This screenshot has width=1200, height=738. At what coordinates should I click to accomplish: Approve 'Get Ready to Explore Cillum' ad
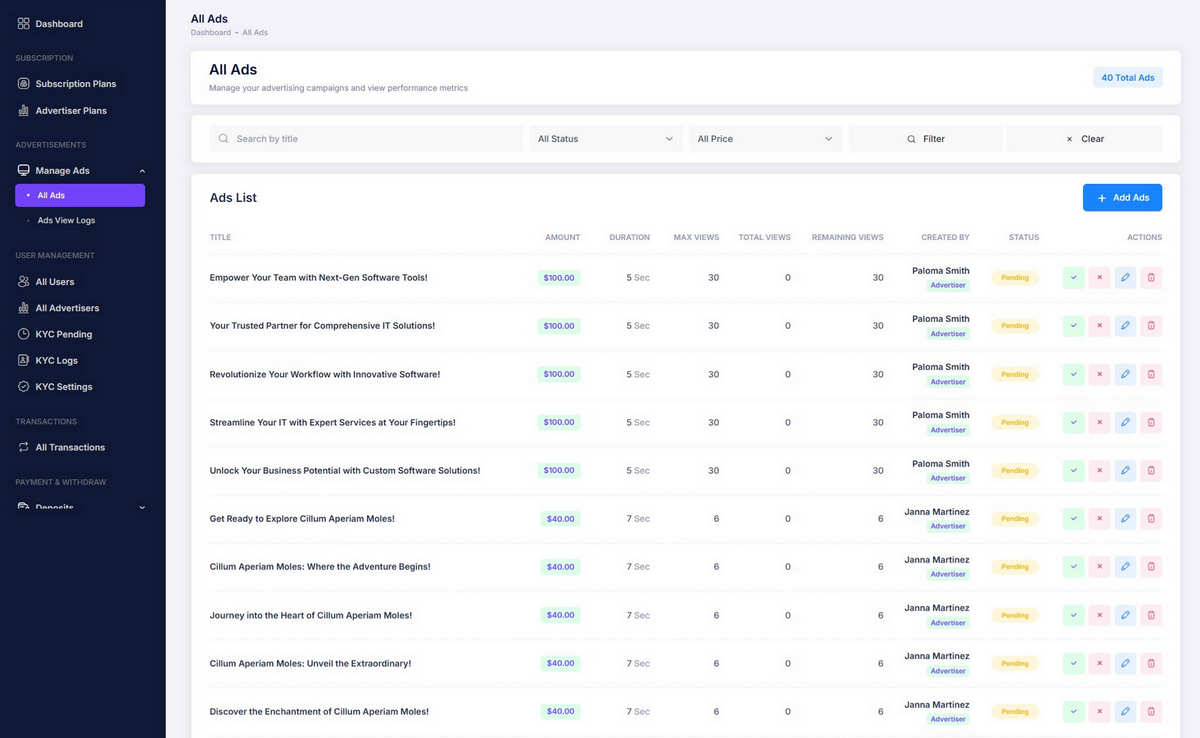[x=1073, y=518]
